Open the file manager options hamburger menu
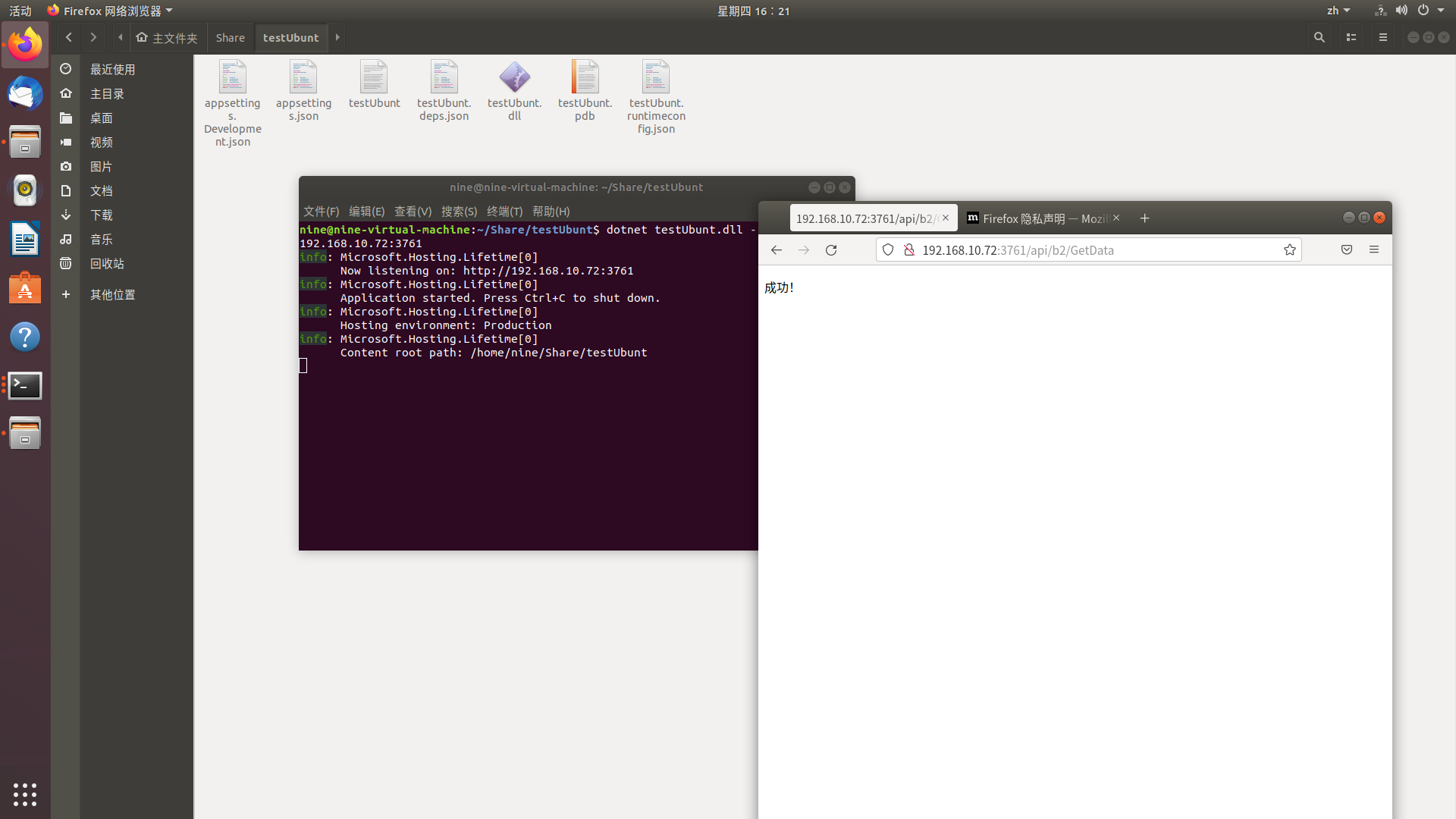 (1383, 37)
